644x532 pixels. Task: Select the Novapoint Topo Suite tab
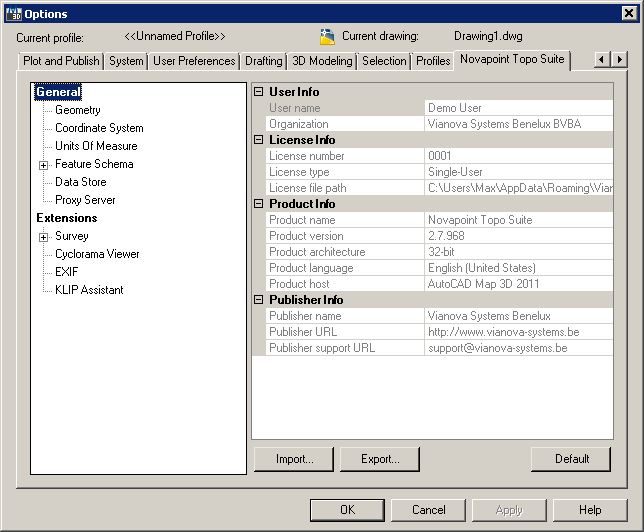click(x=512, y=60)
